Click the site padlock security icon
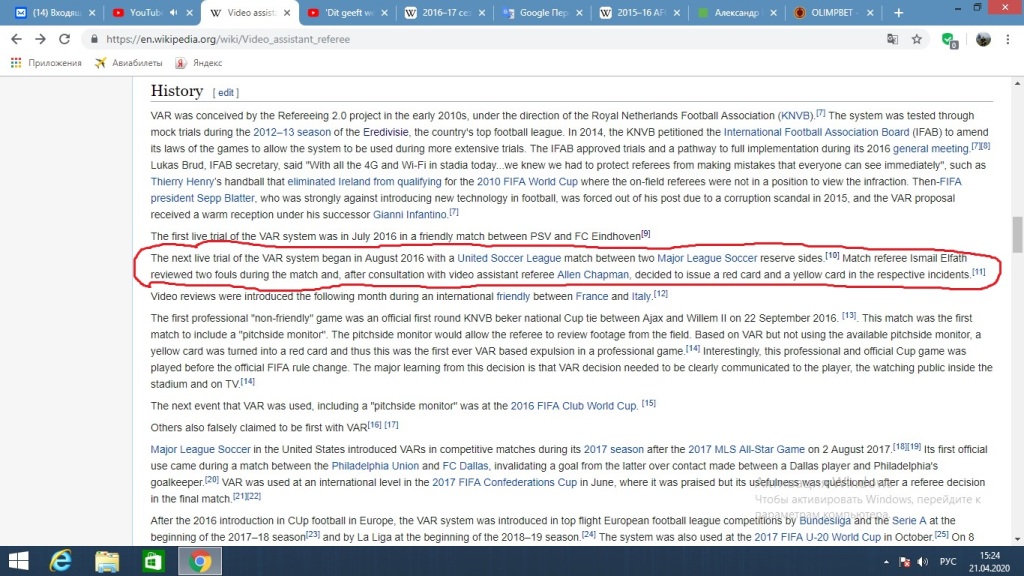This screenshot has width=1024, height=576. (x=94, y=39)
